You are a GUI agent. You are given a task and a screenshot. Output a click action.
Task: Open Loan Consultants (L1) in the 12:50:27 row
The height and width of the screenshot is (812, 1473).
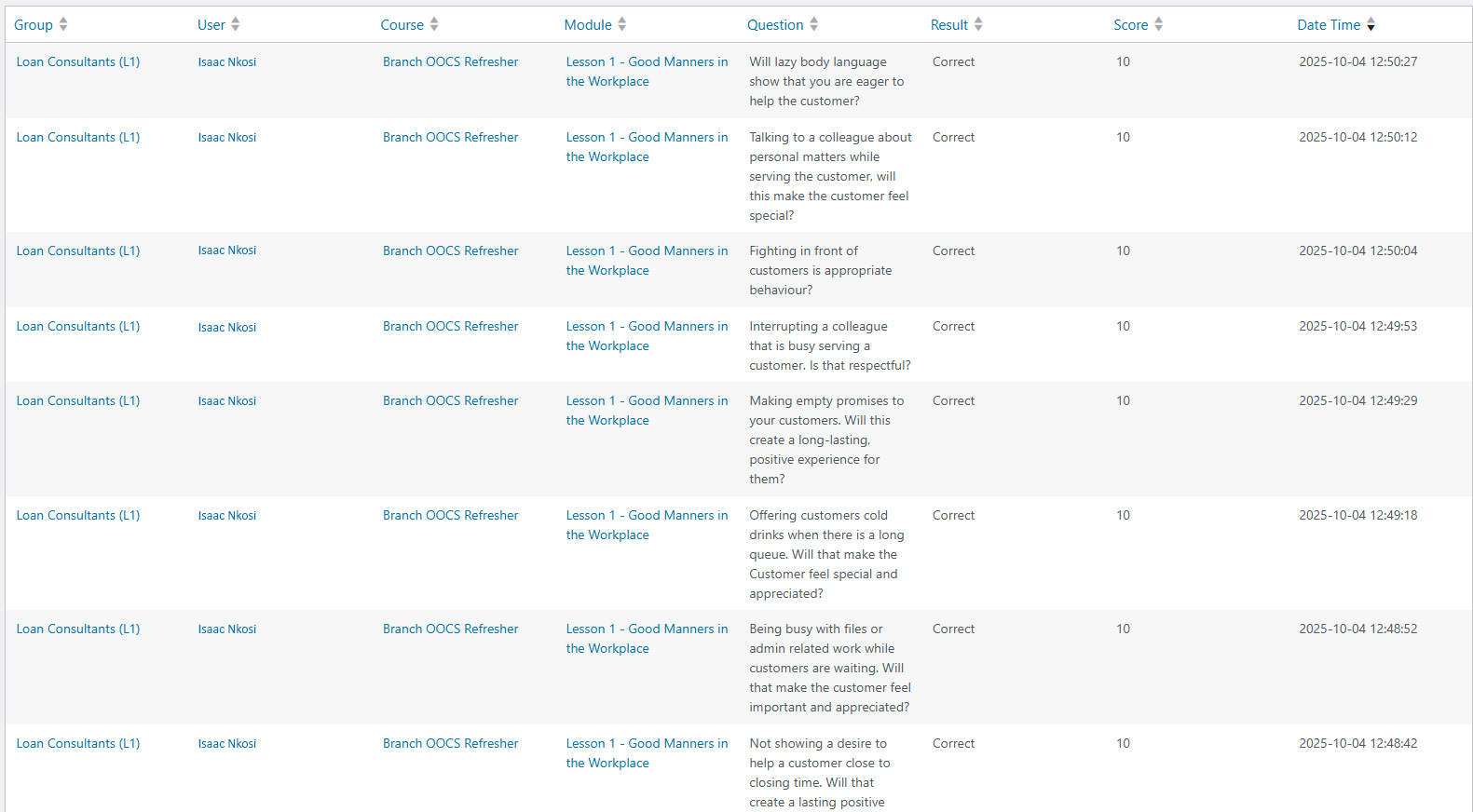pyautogui.click(x=78, y=62)
